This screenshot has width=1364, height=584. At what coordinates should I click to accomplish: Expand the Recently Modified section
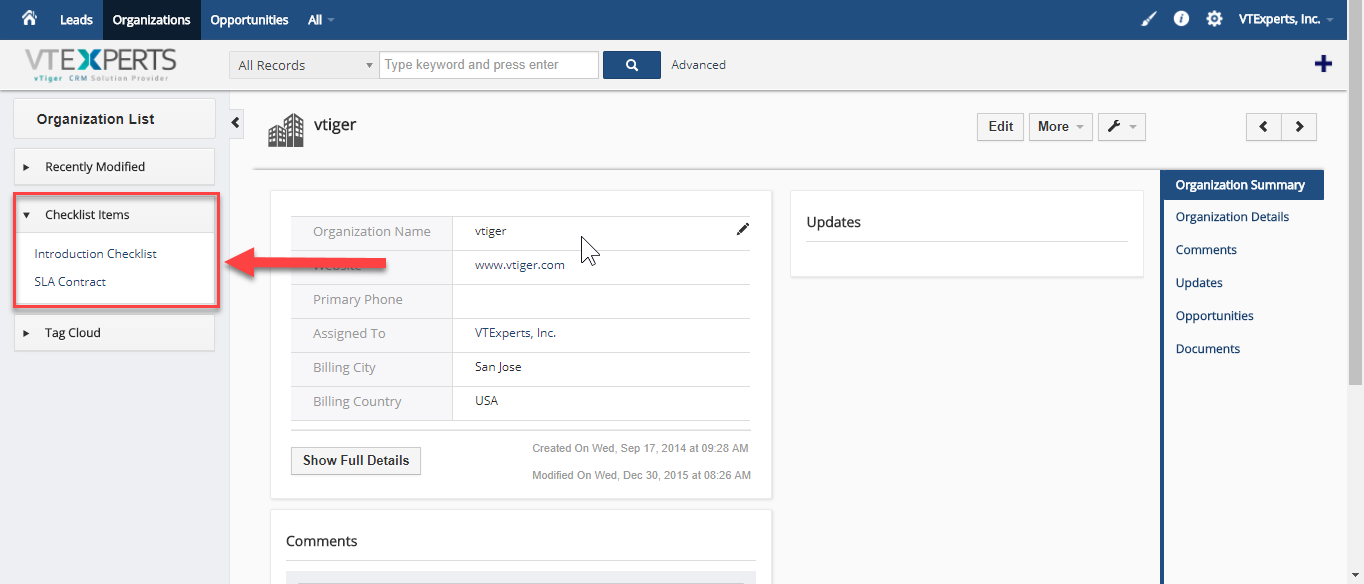tap(114, 167)
